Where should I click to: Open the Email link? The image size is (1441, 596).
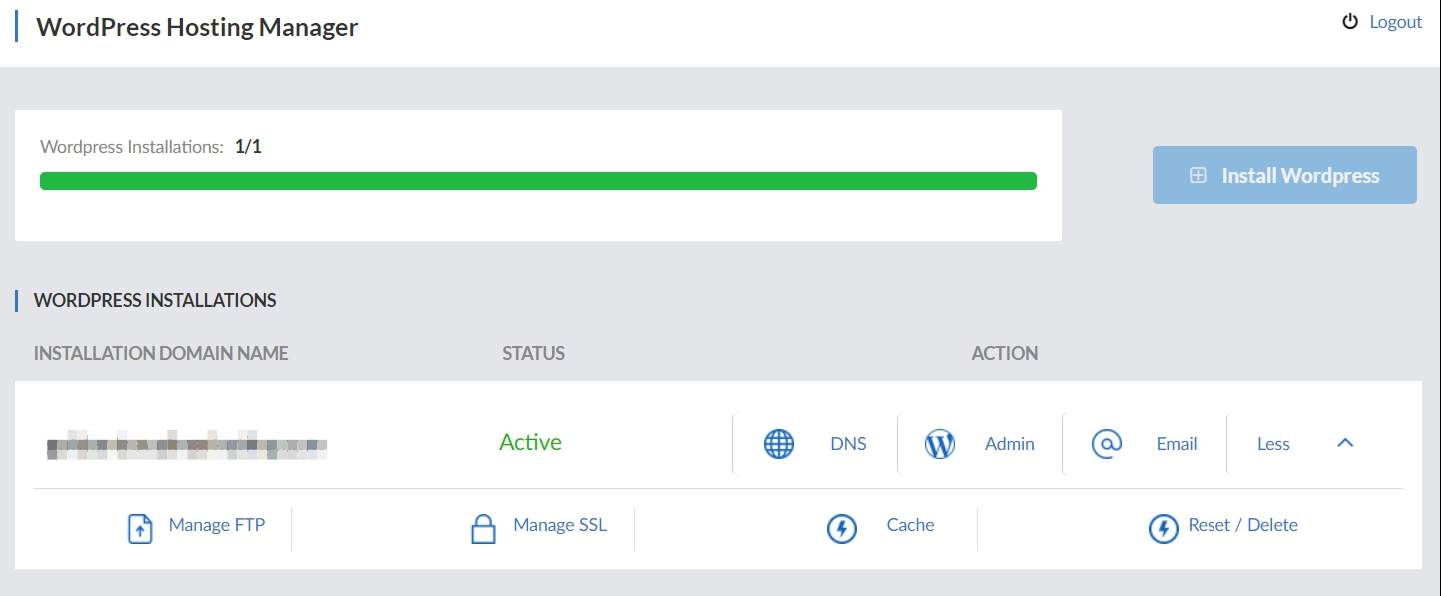tap(1177, 444)
